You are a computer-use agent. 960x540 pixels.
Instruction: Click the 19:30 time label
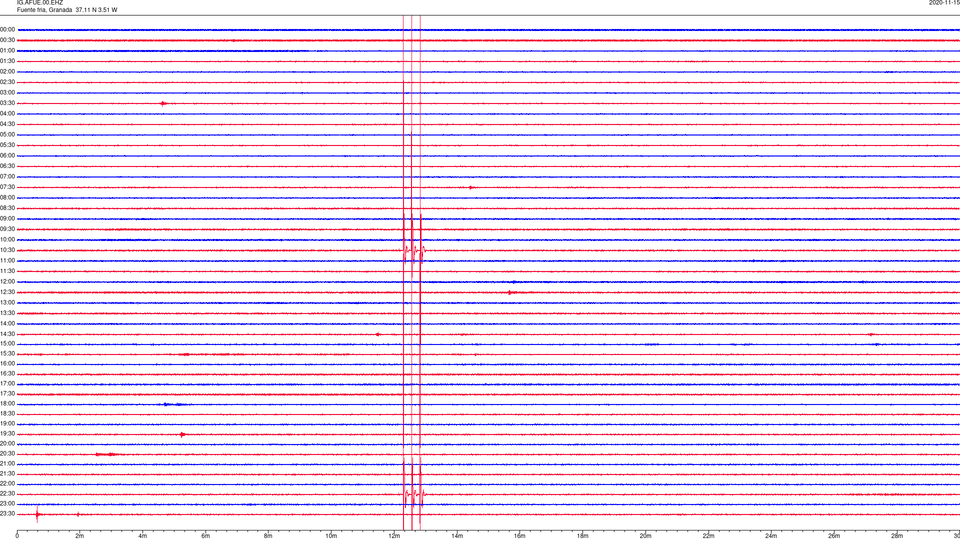pyautogui.click(x=7, y=434)
